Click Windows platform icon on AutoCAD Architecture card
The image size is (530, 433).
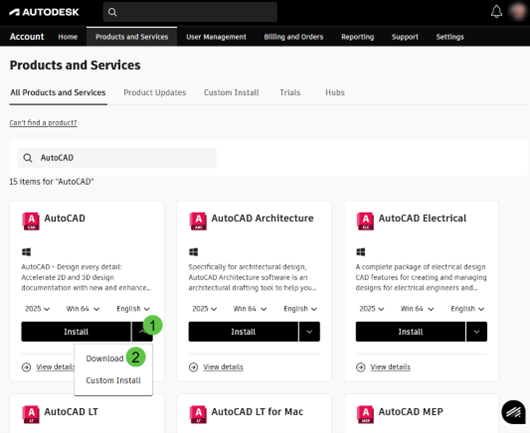tap(193, 252)
